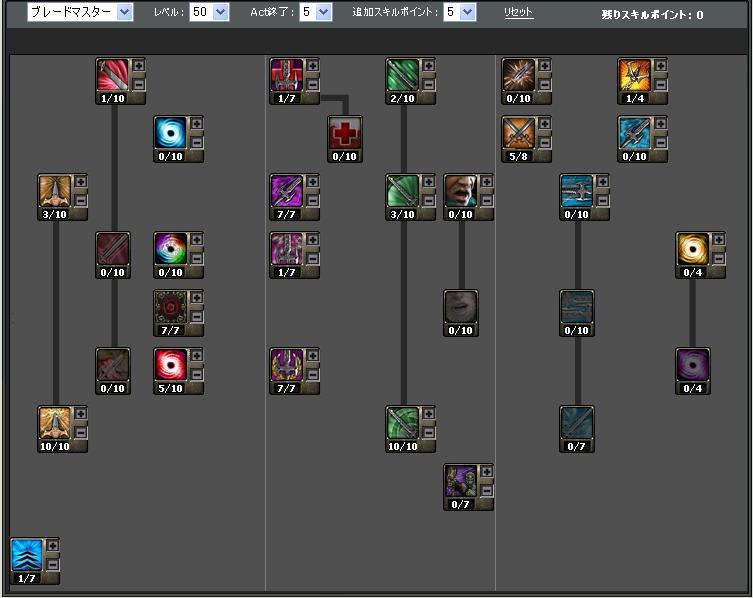Remove a point from purple sword 7/7 skill
The height and width of the screenshot is (598, 753).
313,201
